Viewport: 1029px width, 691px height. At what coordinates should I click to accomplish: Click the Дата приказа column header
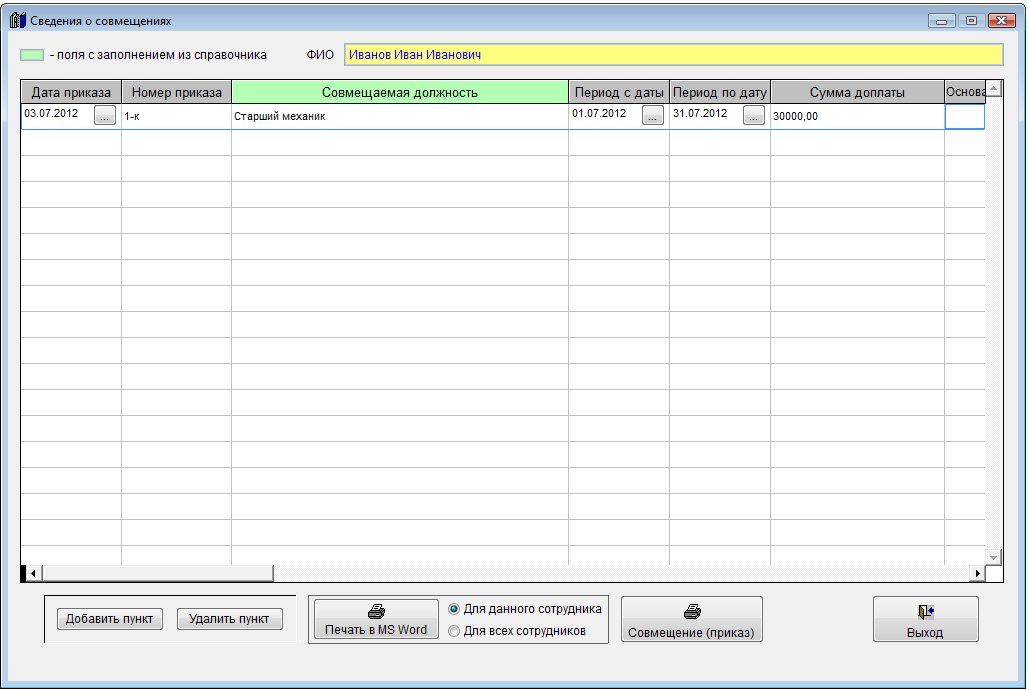[71, 93]
